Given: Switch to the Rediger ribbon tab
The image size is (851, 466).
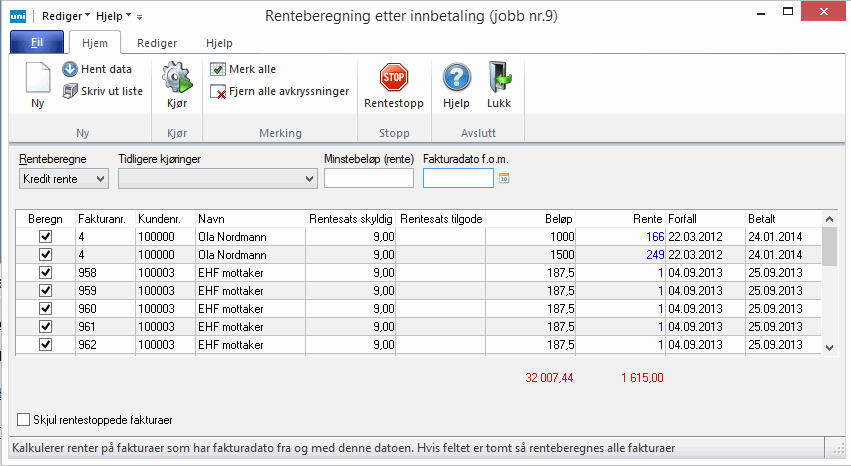Looking at the screenshot, I should [x=157, y=43].
